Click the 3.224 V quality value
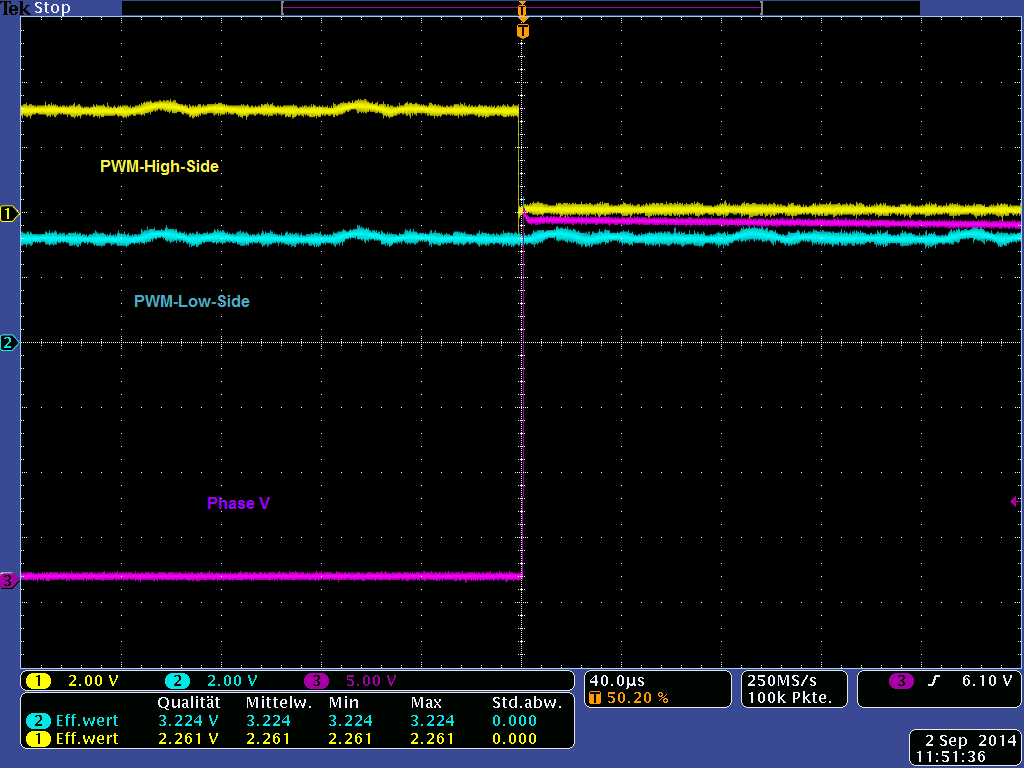1024x768 pixels. tap(188, 720)
